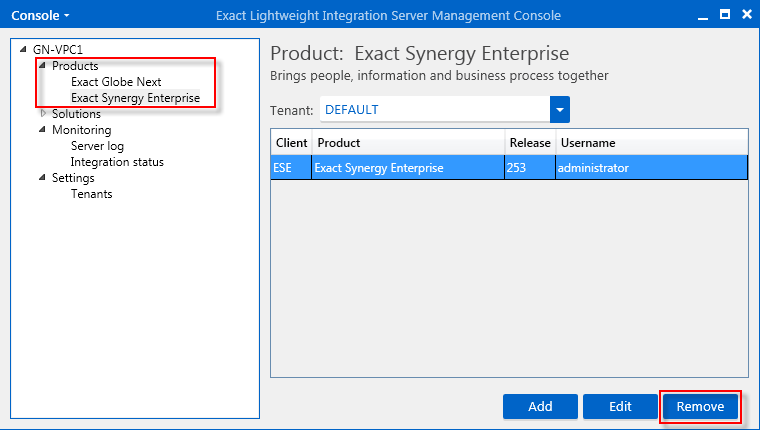Close the Management Console window
760x430 pixels.
(x=747, y=15)
